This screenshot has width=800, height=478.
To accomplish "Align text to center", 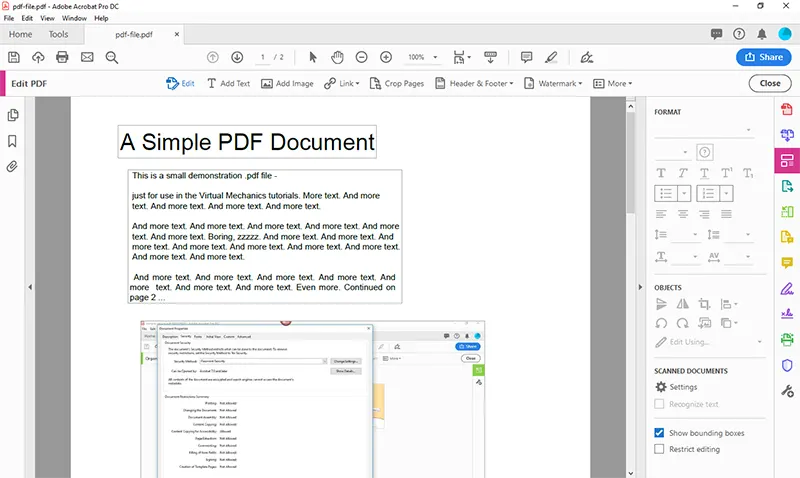I will pos(683,214).
